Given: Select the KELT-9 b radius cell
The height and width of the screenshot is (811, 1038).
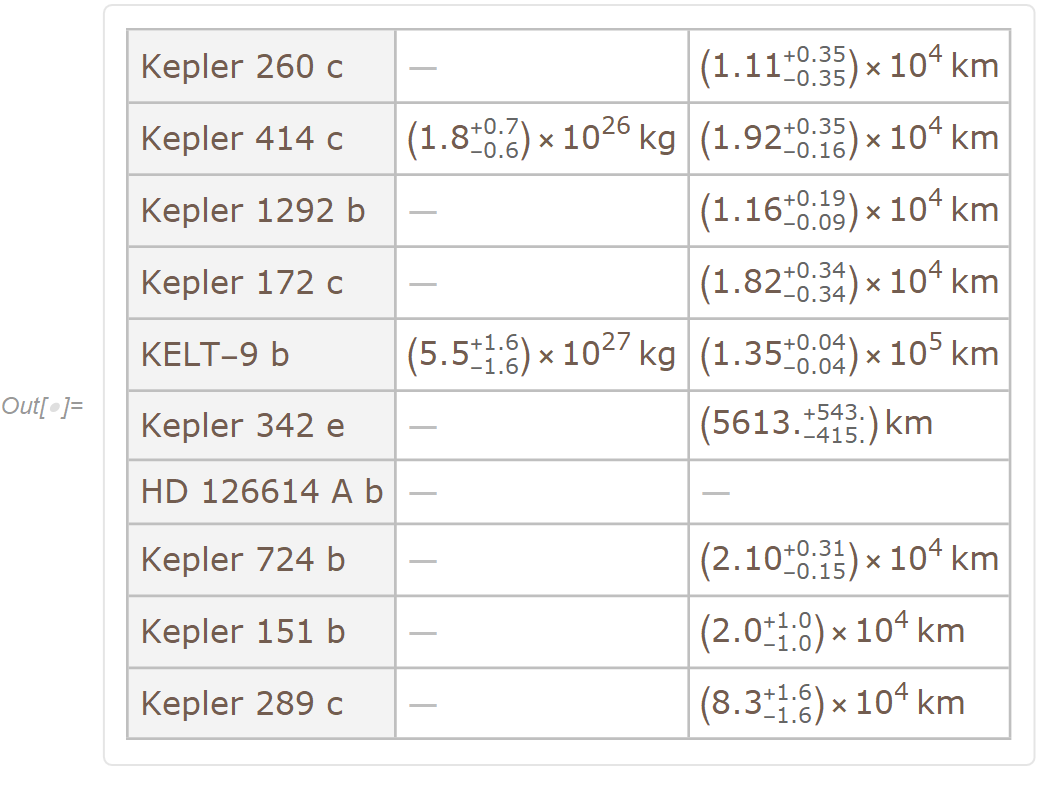Looking at the screenshot, I should coord(849,355).
